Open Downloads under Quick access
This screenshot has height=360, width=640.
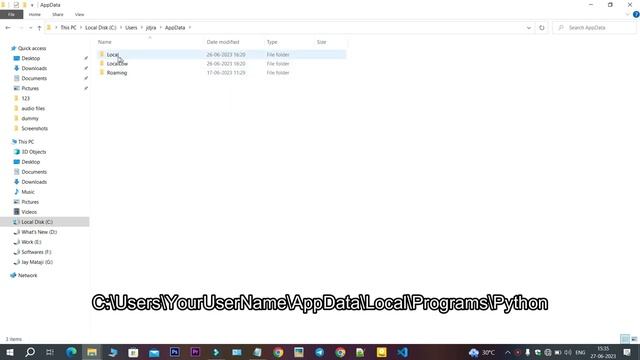pyautogui.click(x=34, y=68)
